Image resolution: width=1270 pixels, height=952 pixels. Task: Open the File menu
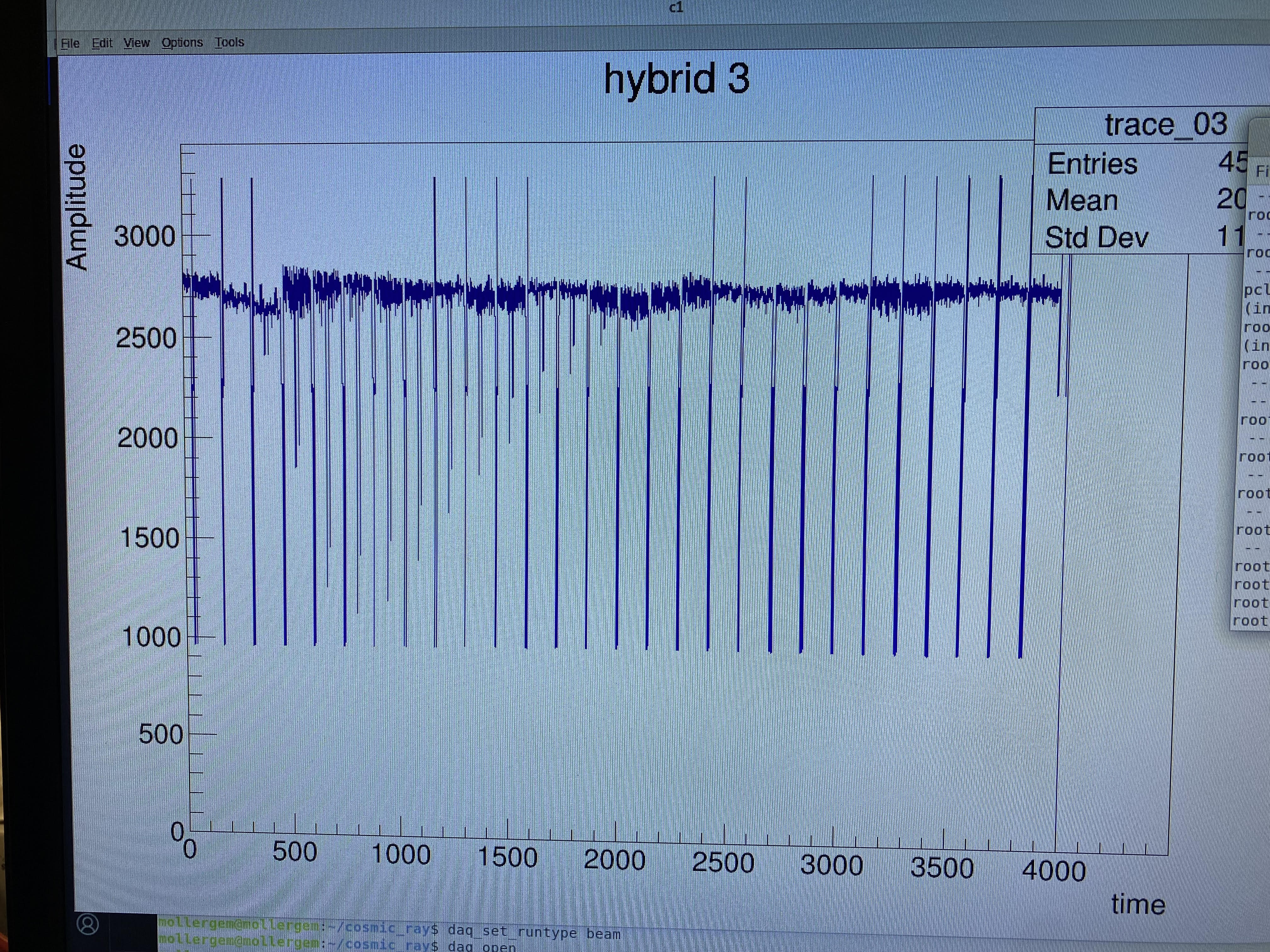(x=70, y=44)
